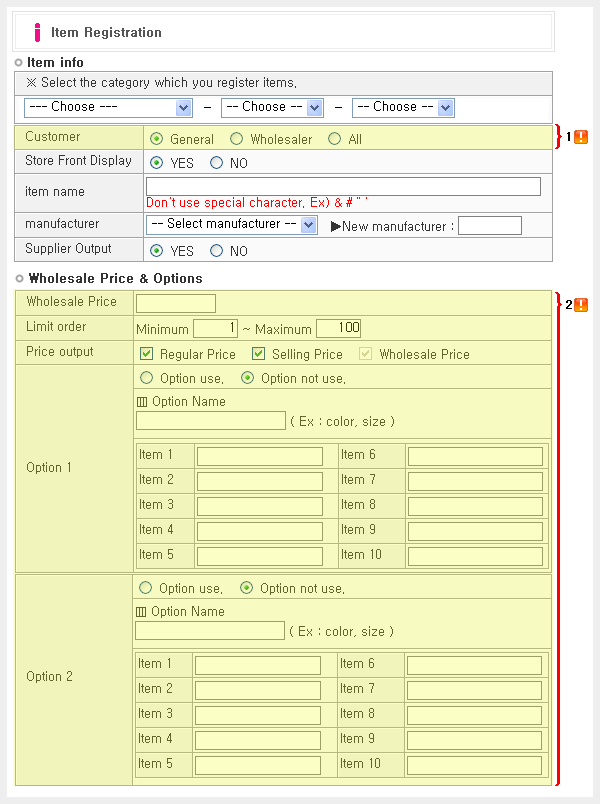600x804 pixels.
Task: Select the All customer radio button
Action: point(334,139)
